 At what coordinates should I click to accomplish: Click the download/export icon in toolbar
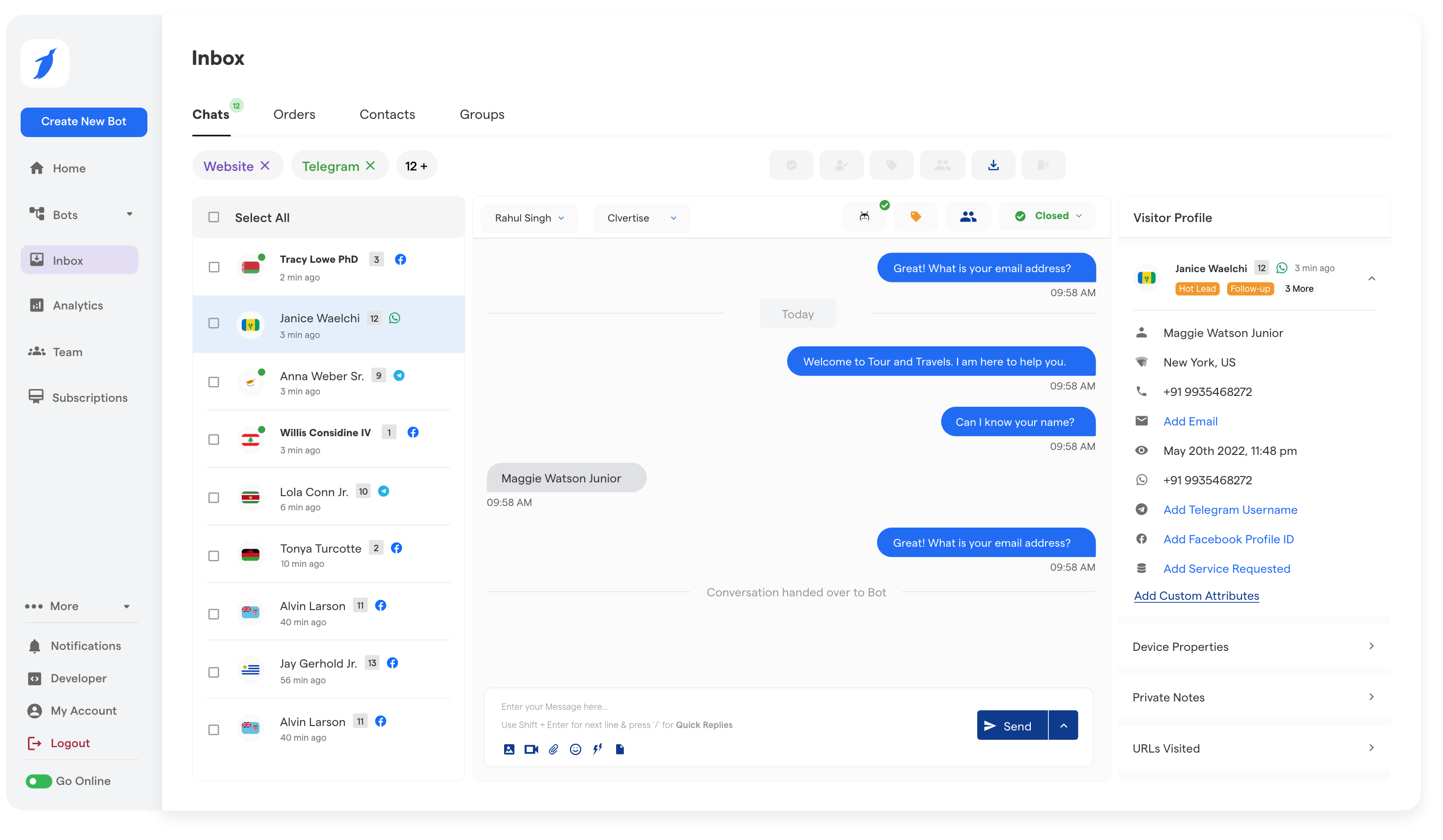[993, 165]
